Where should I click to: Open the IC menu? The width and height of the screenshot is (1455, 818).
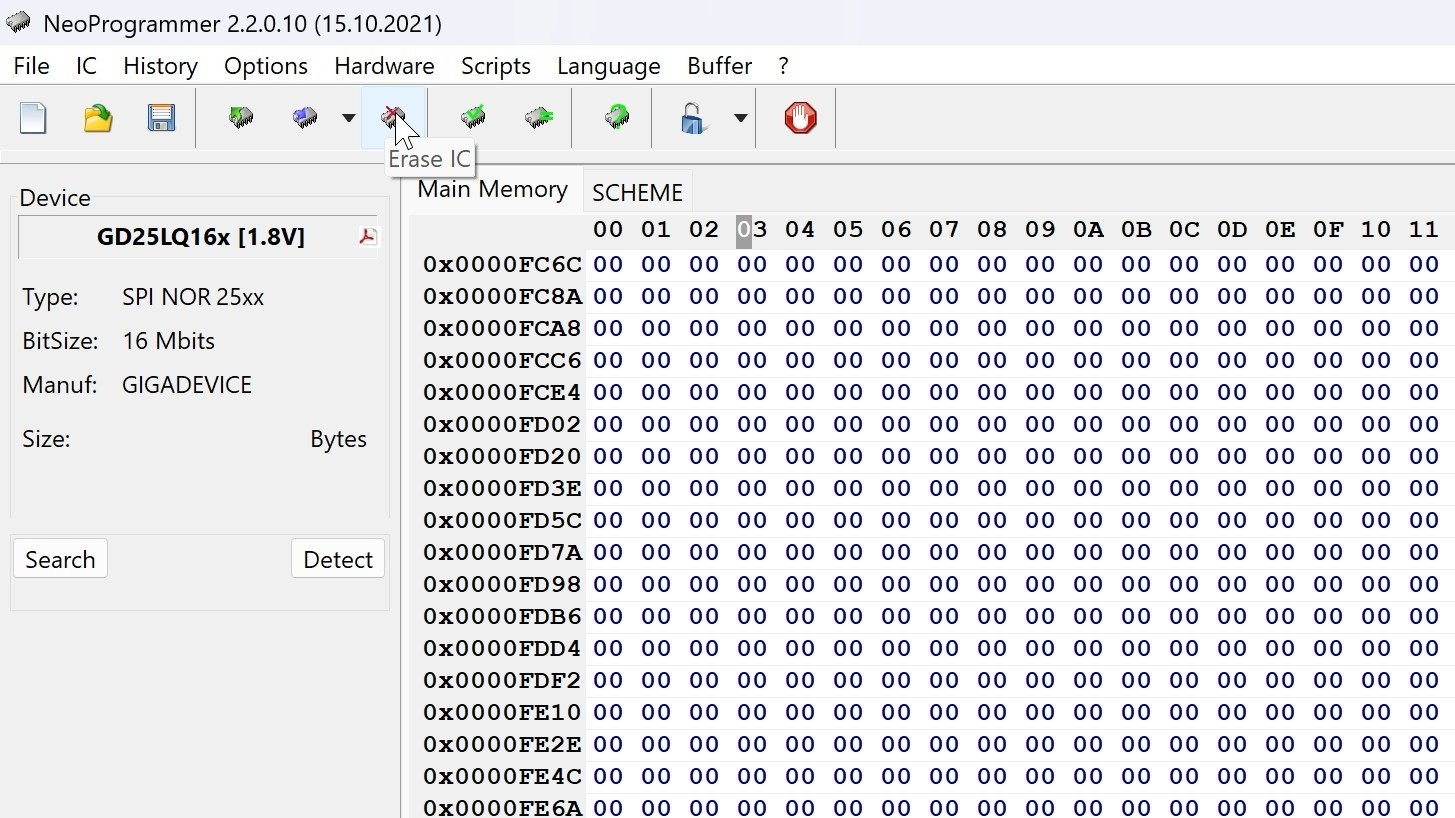point(87,66)
